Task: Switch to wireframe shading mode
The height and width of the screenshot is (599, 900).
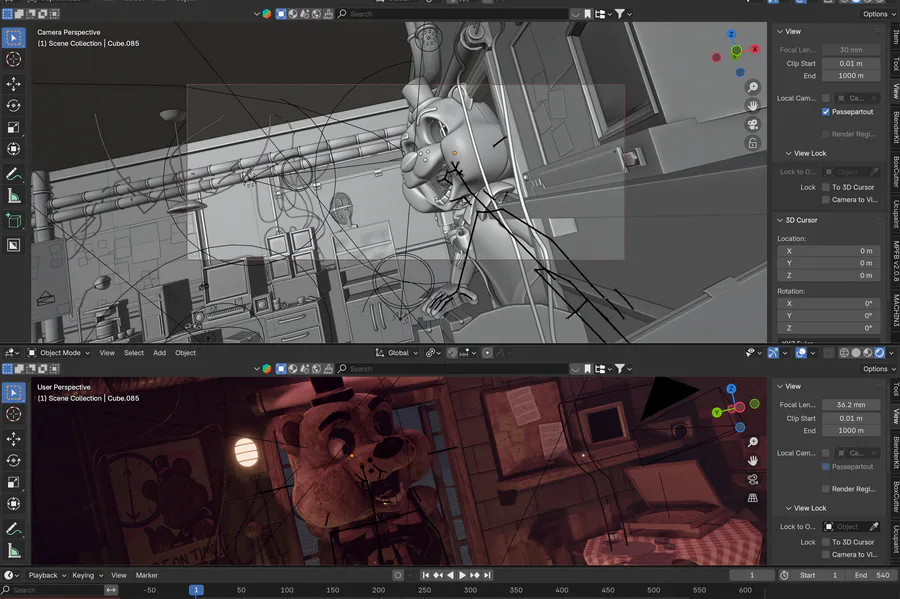Action: pyautogui.click(x=844, y=353)
